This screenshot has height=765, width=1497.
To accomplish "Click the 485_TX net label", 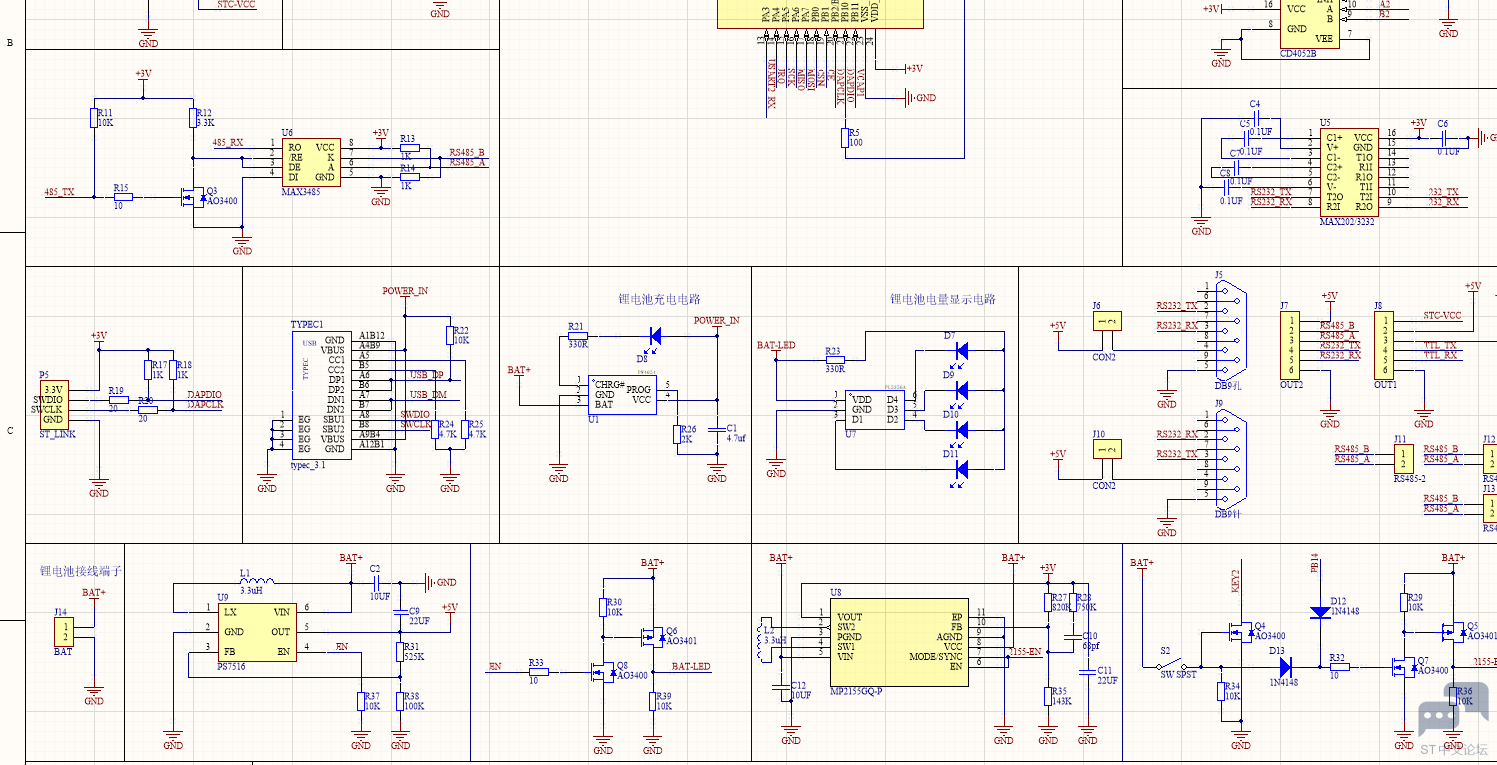I will (59, 191).
